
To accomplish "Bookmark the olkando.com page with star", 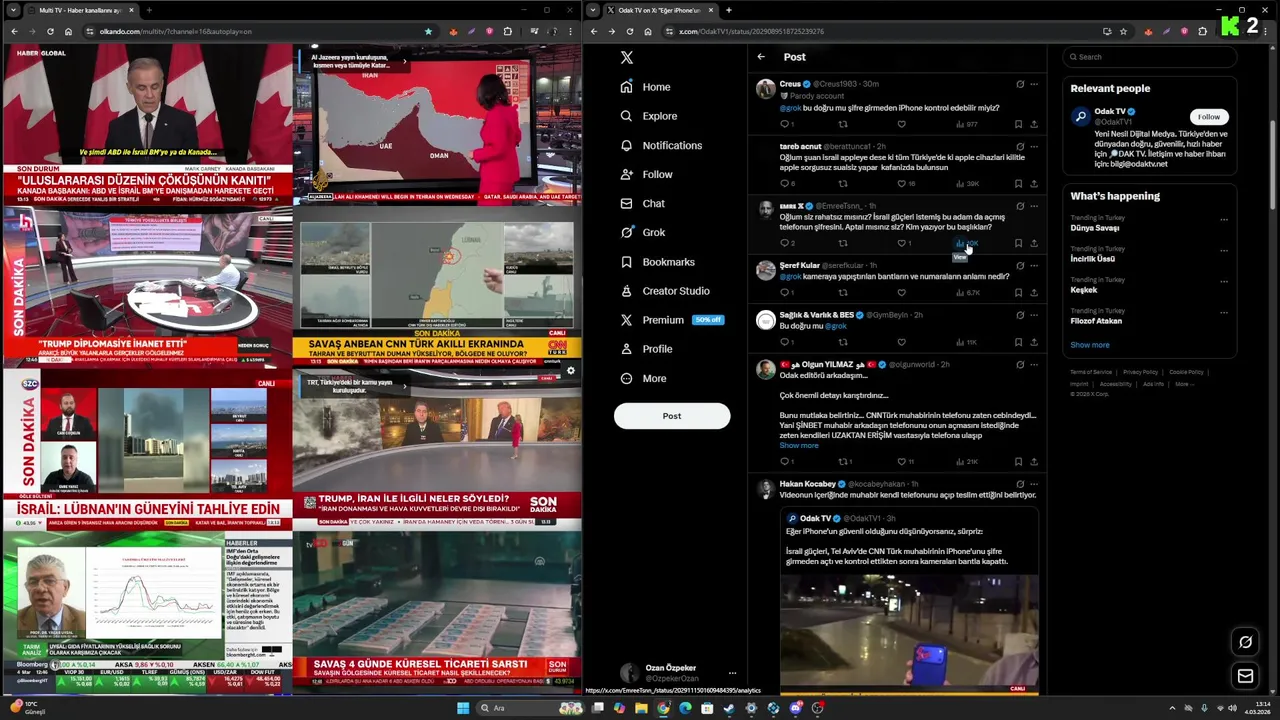I will click(428, 31).
